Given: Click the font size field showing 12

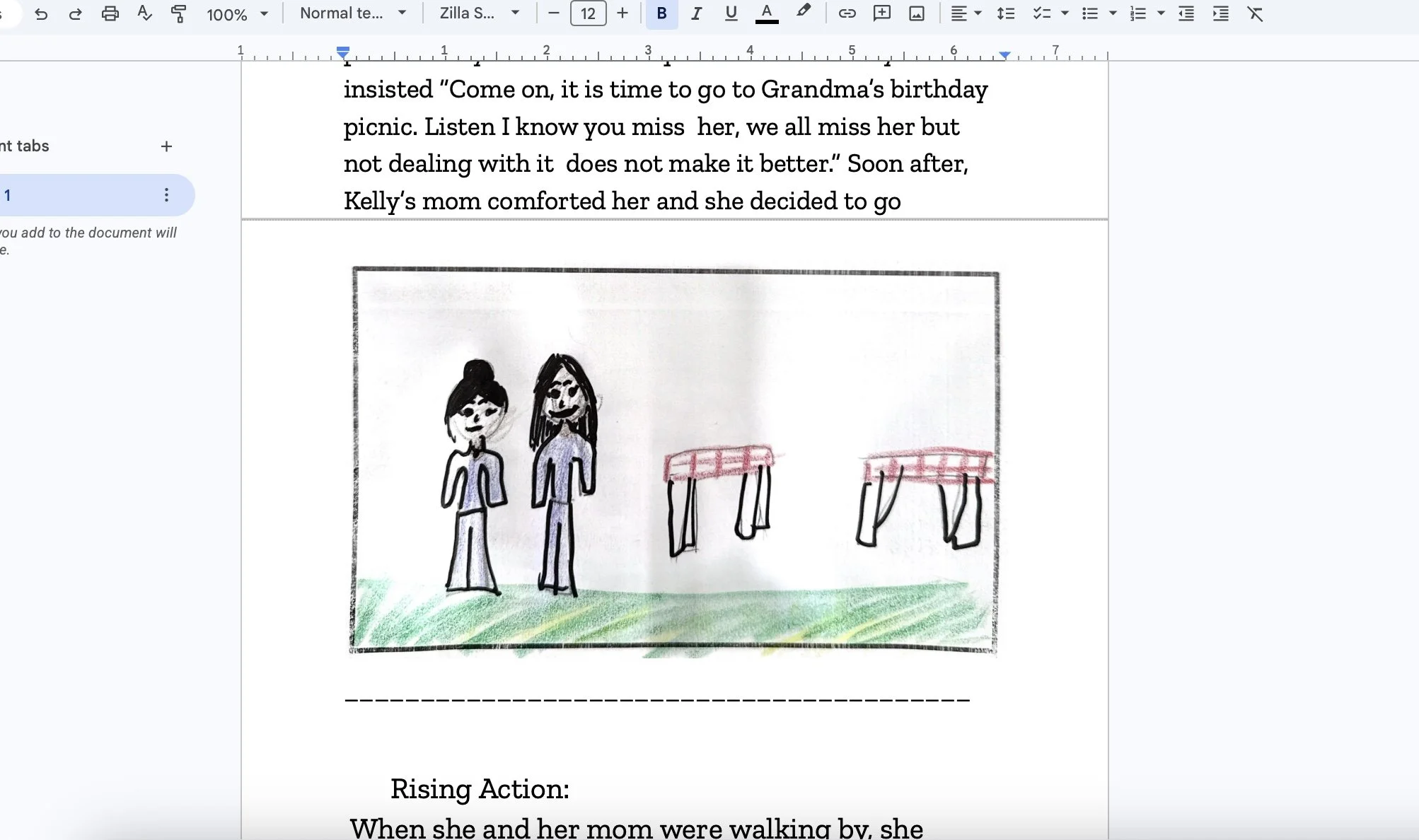Looking at the screenshot, I should [588, 13].
